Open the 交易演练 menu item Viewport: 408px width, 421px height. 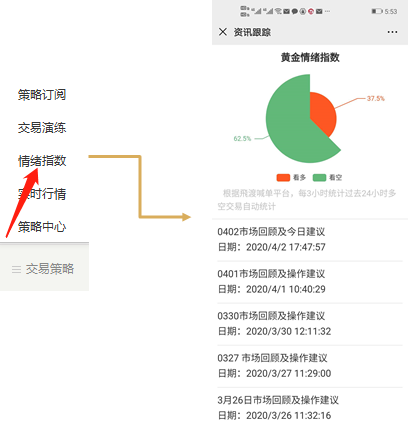click(x=42, y=128)
